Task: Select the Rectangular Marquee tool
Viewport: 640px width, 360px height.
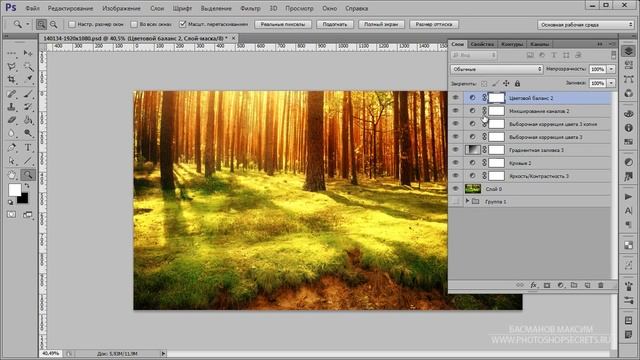Action: pyautogui.click(x=11, y=53)
